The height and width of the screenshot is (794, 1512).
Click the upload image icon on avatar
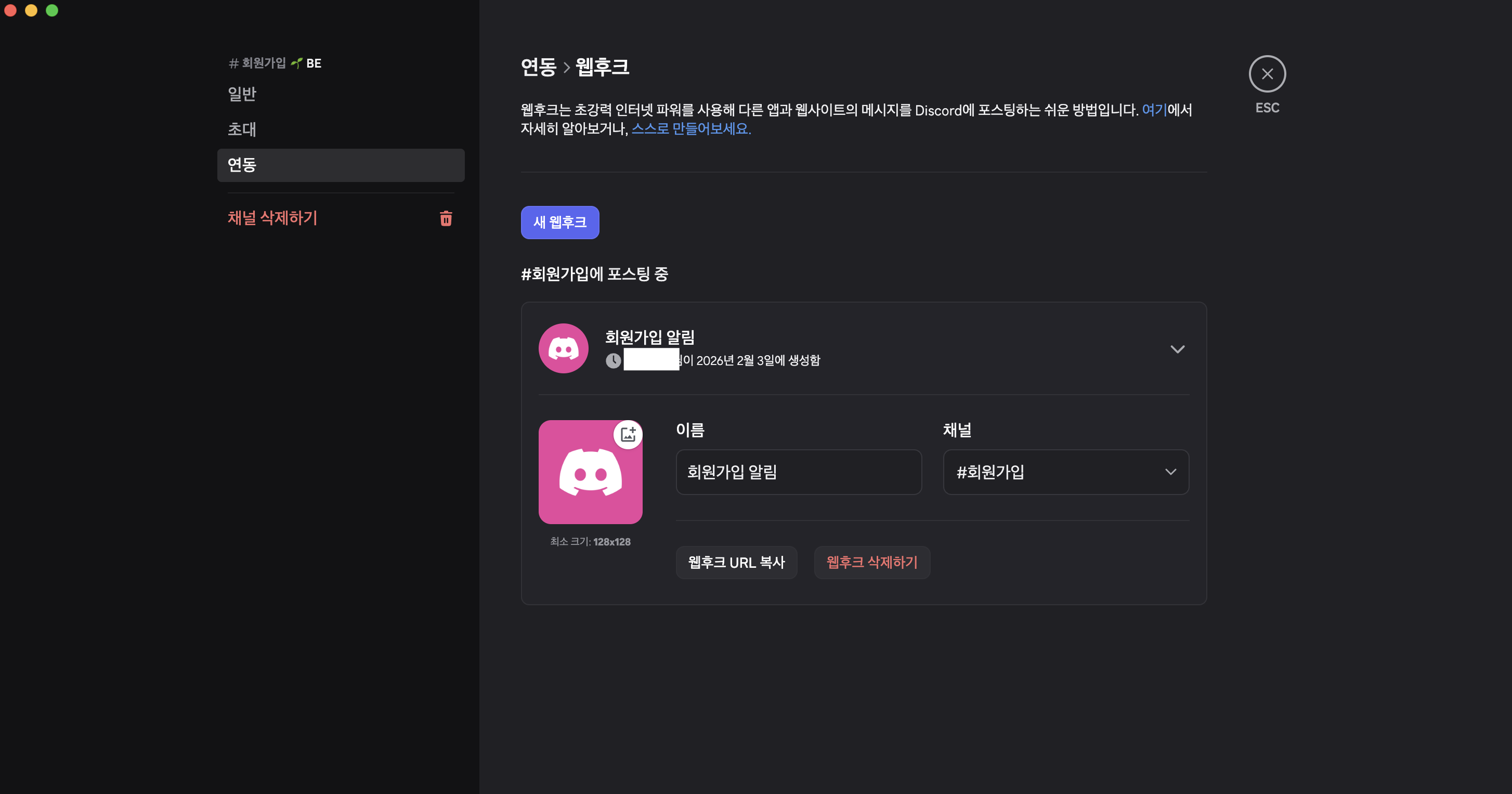pos(628,434)
